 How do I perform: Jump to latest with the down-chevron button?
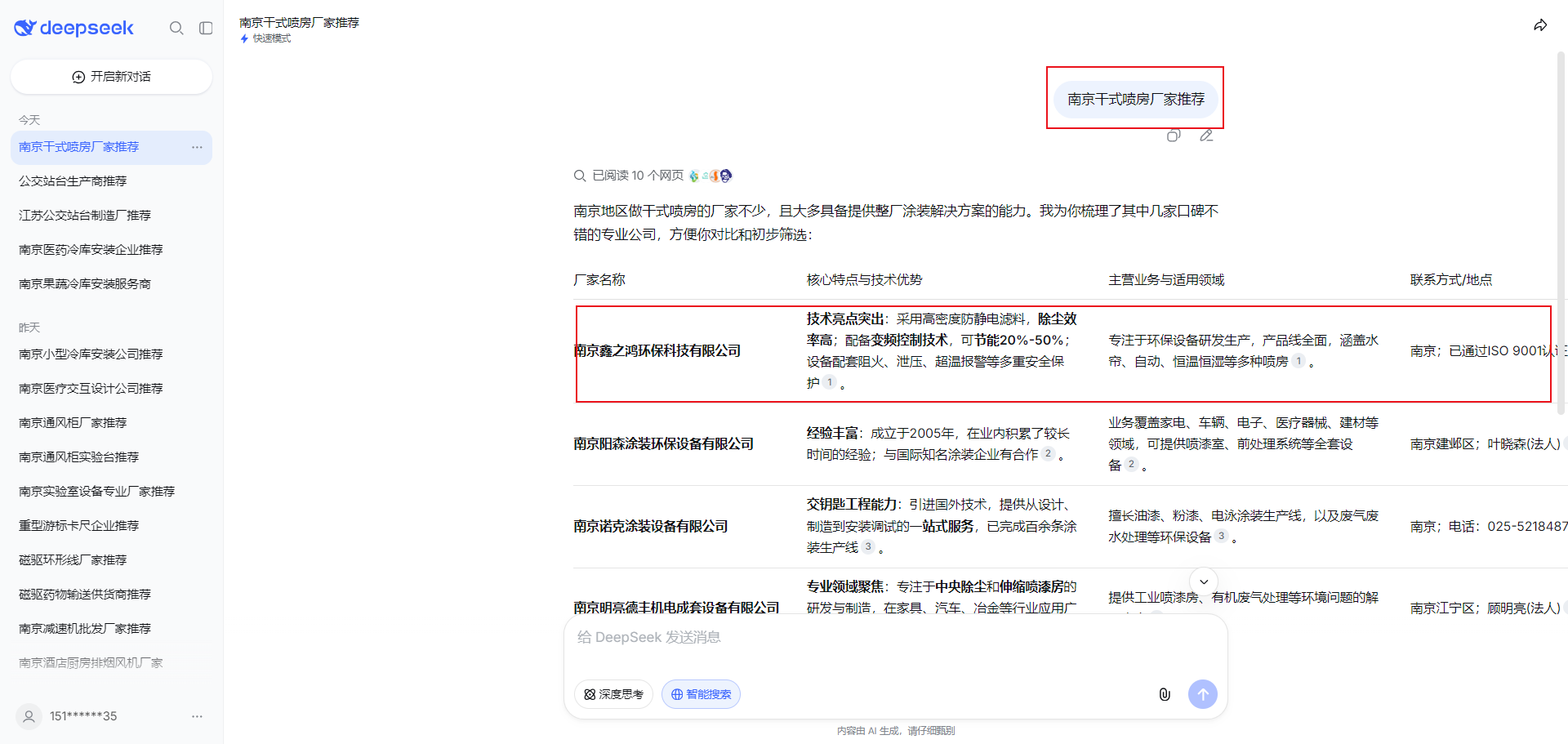coord(1204,581)
